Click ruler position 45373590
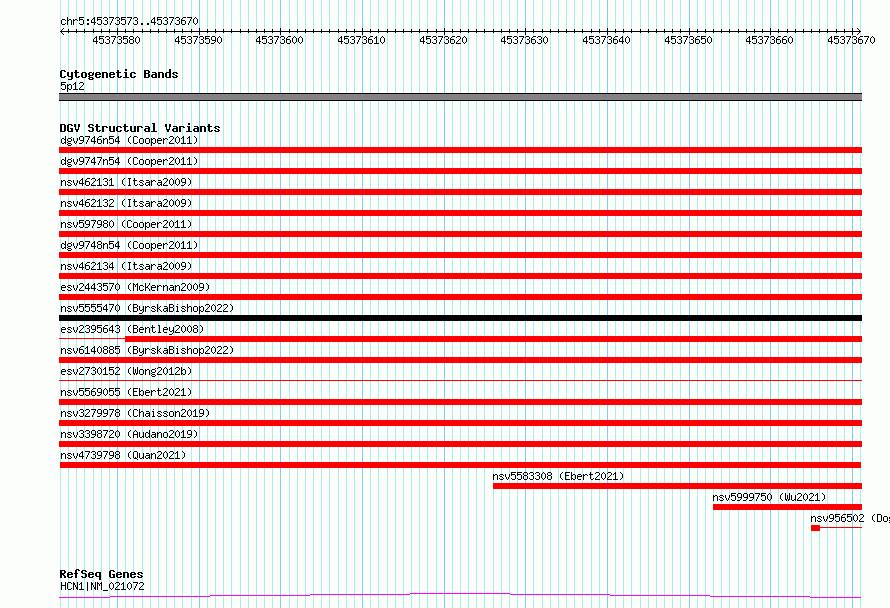The image size is (890, 608). 198,40
